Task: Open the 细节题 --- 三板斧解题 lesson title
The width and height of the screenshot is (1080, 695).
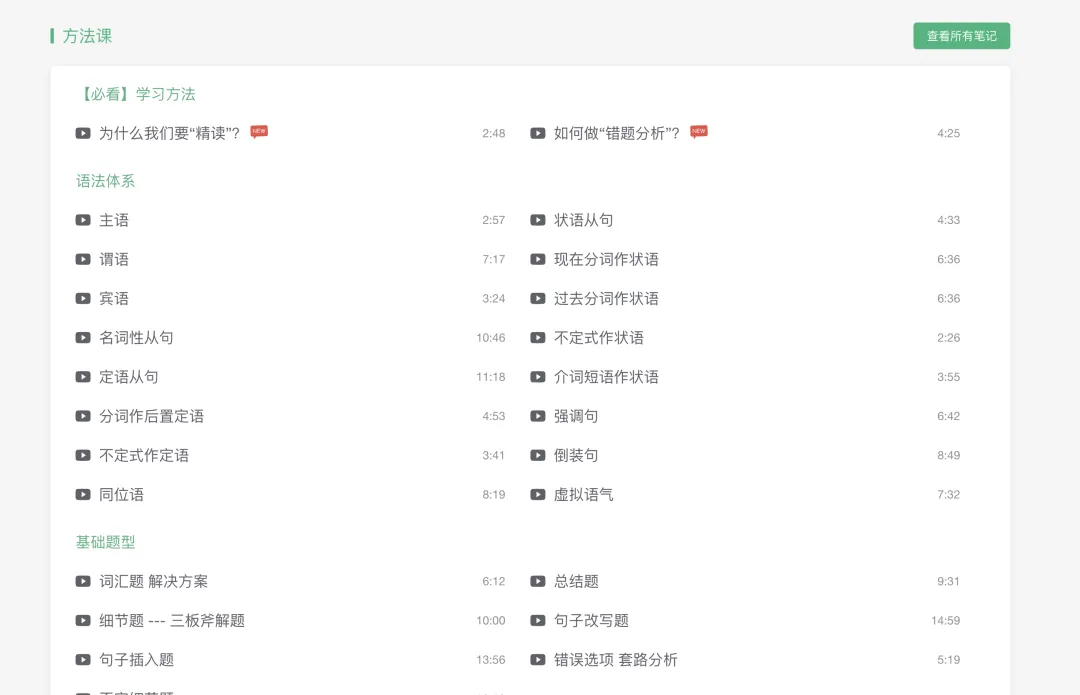Action: [172, 621]
